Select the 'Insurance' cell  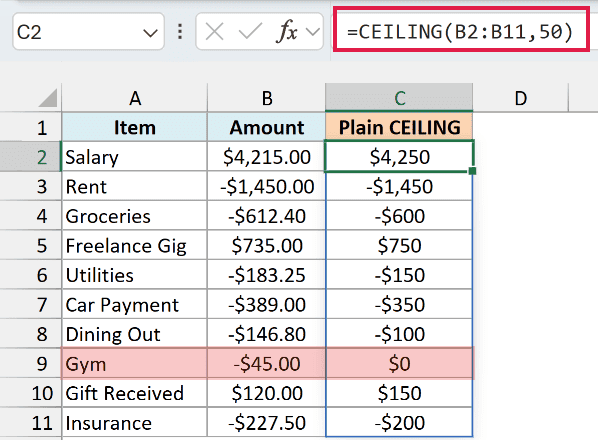pyautogui.click(x=135, y=422)
